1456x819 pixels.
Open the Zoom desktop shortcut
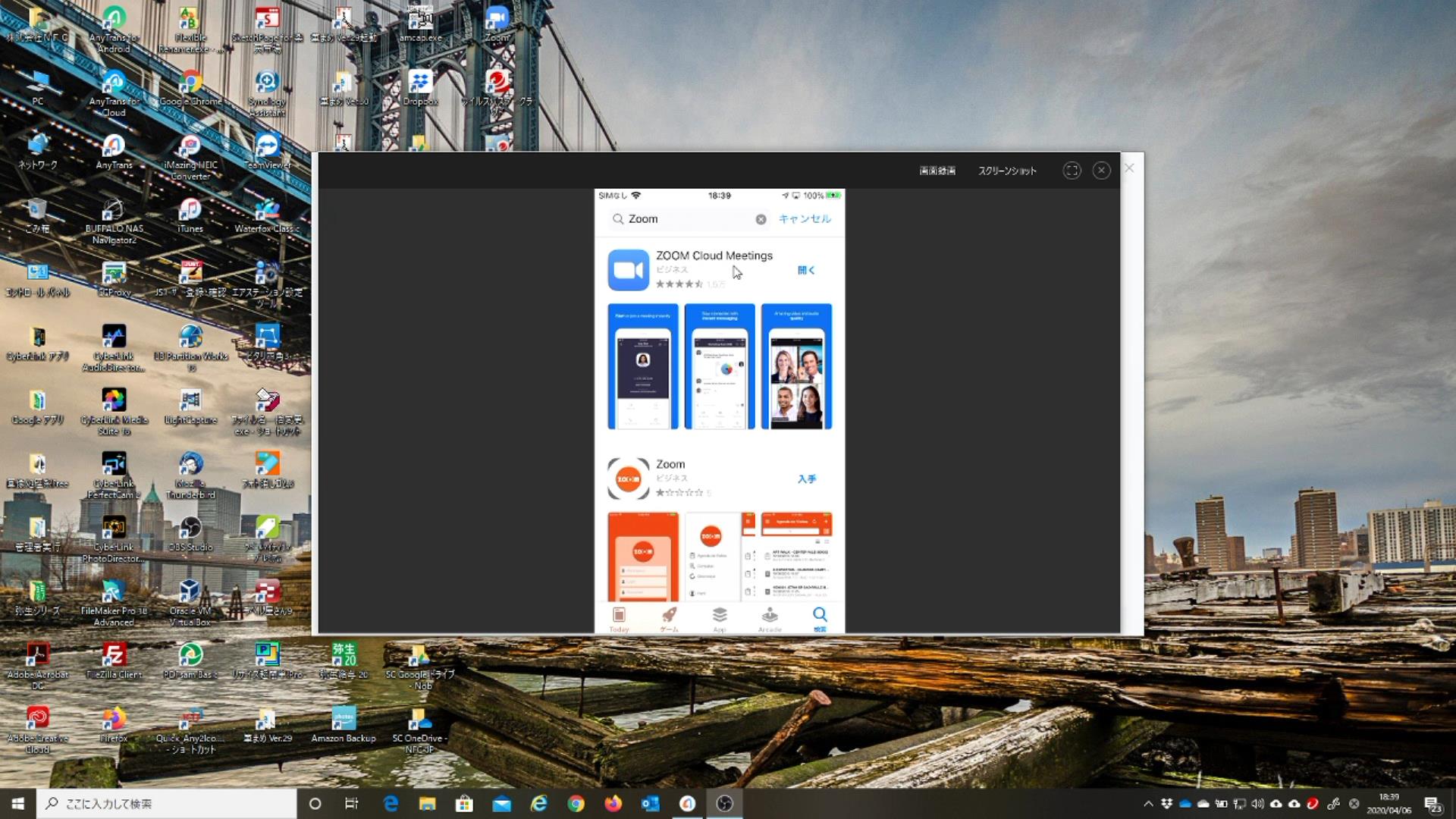point(497,24)
